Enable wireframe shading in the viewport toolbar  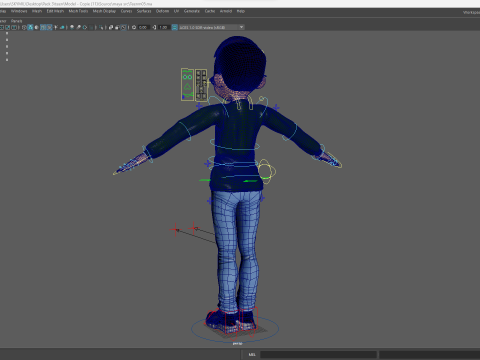24,27
